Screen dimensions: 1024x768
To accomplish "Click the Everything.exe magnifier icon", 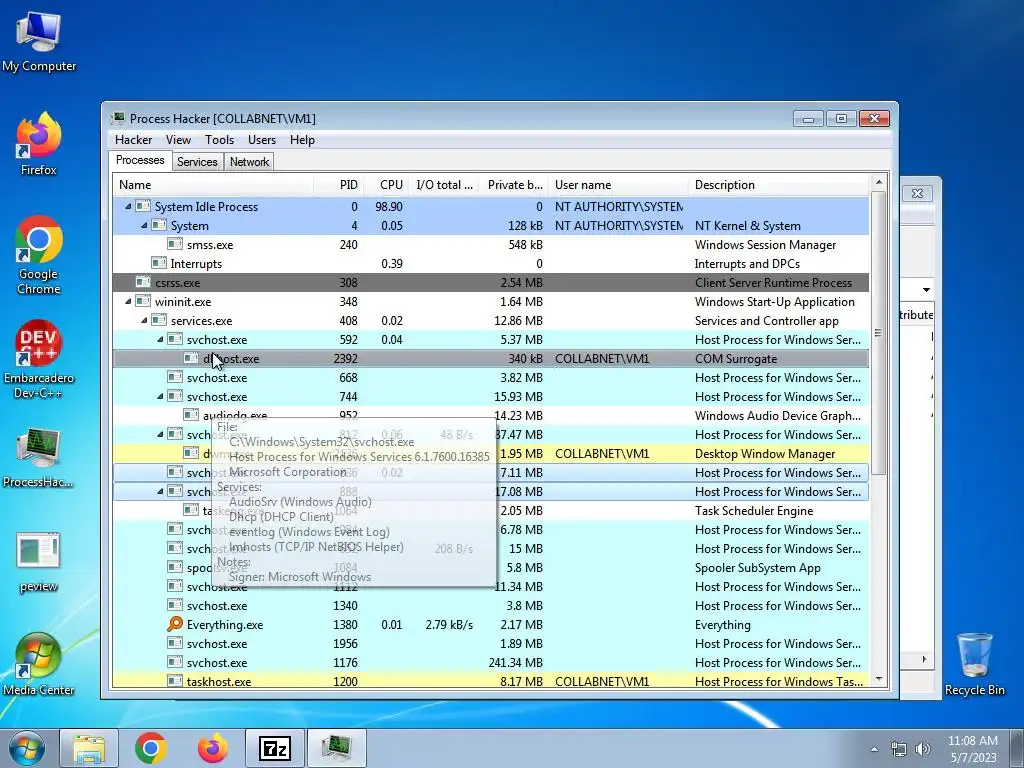I will pos(175,624).
